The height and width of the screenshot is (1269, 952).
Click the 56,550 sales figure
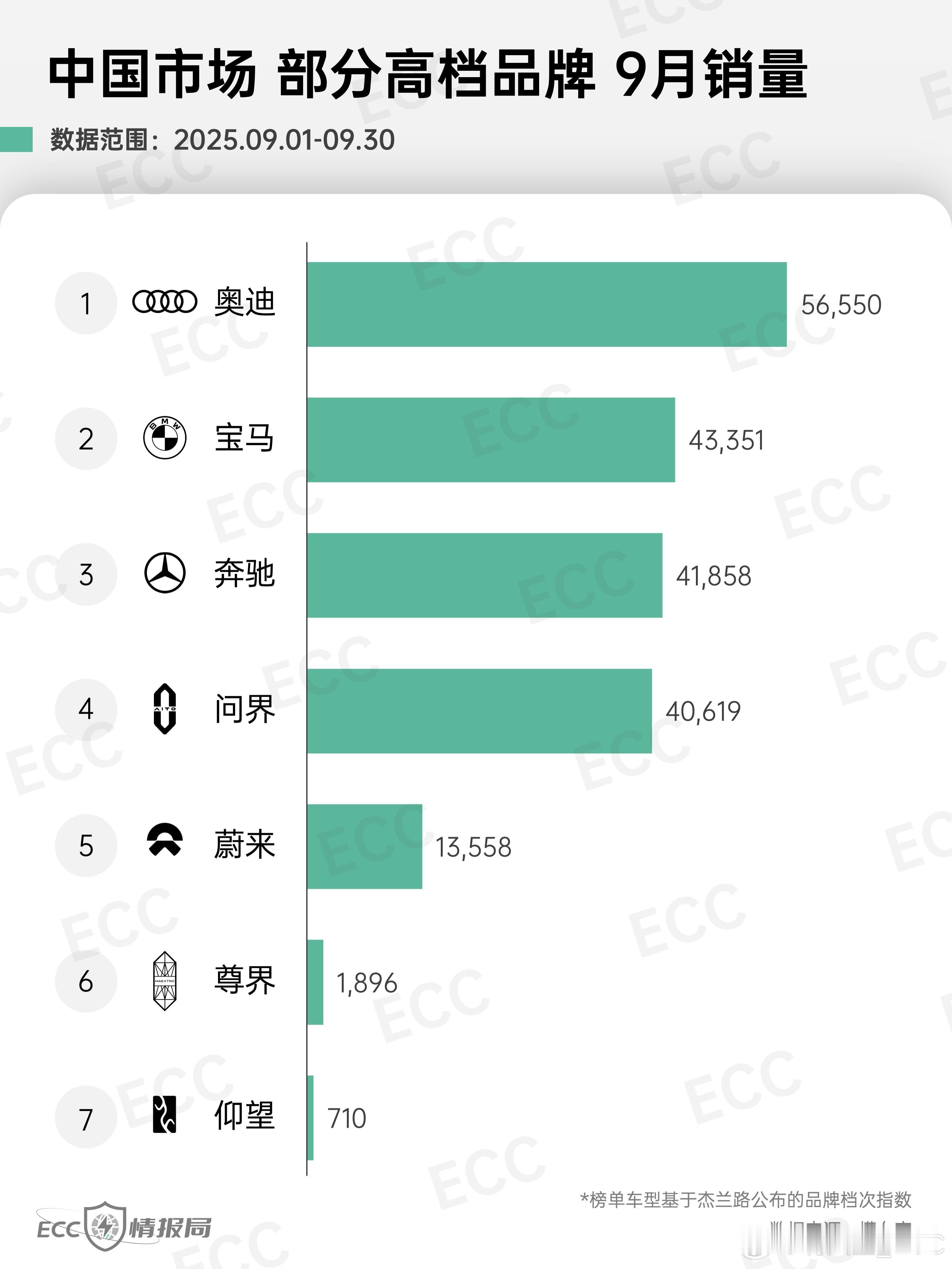click(x=841, y=305)
